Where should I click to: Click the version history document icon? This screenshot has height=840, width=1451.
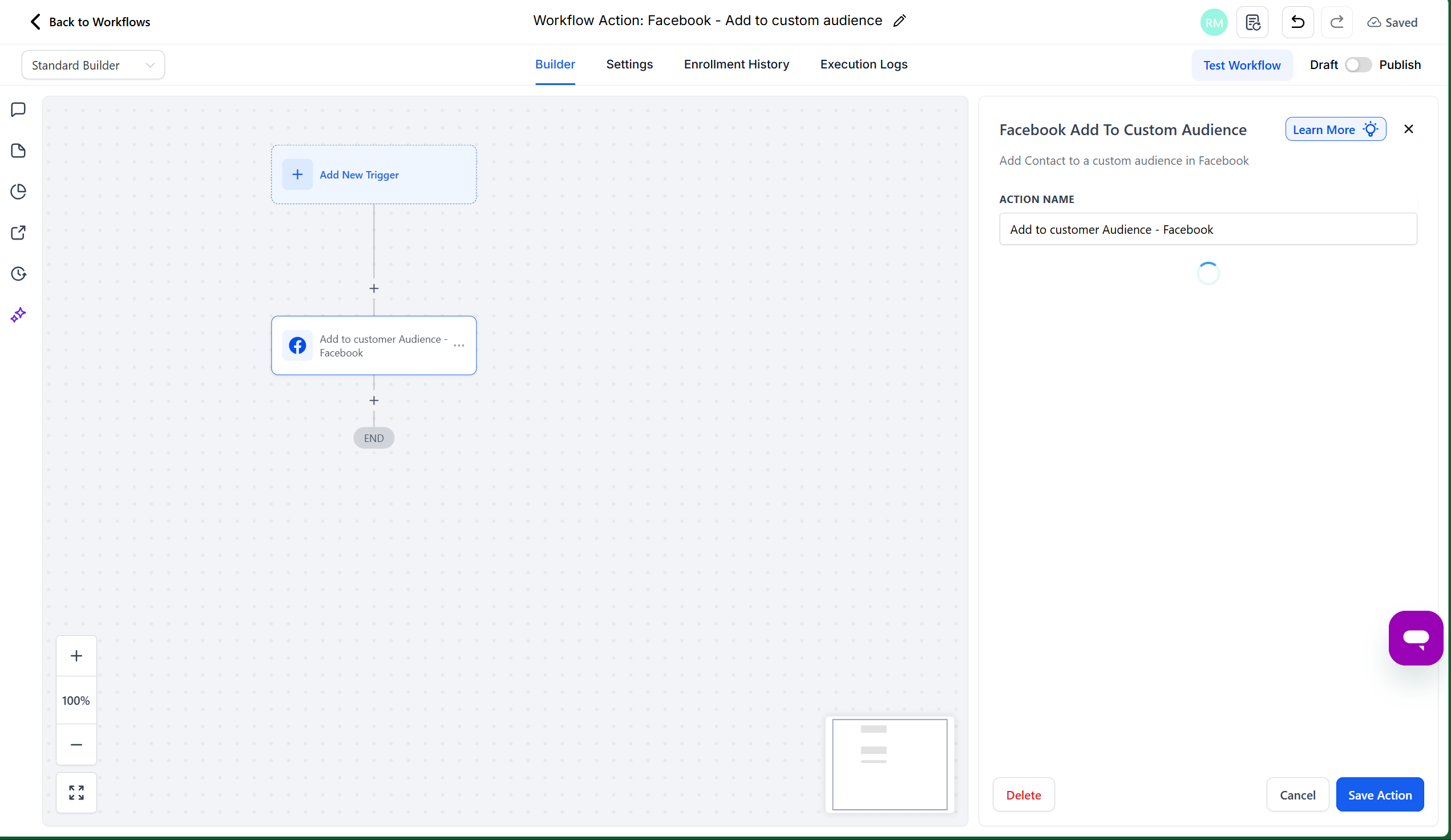[1253, 22]
